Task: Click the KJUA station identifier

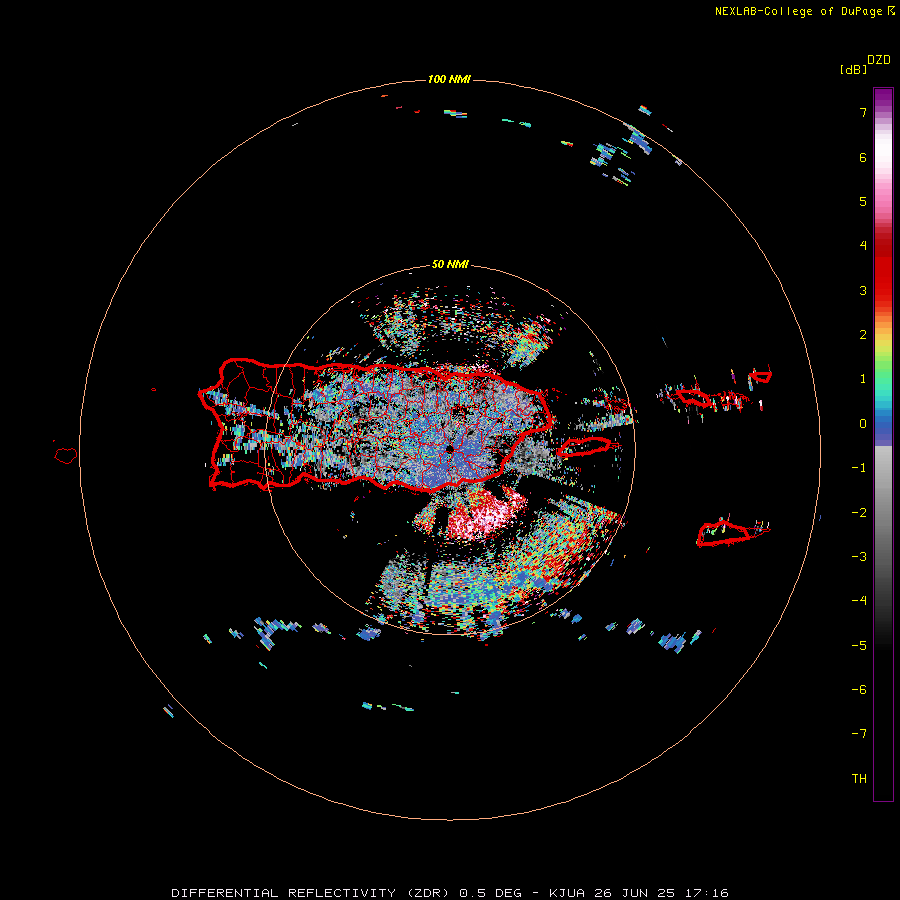Action: pos(567,893)
